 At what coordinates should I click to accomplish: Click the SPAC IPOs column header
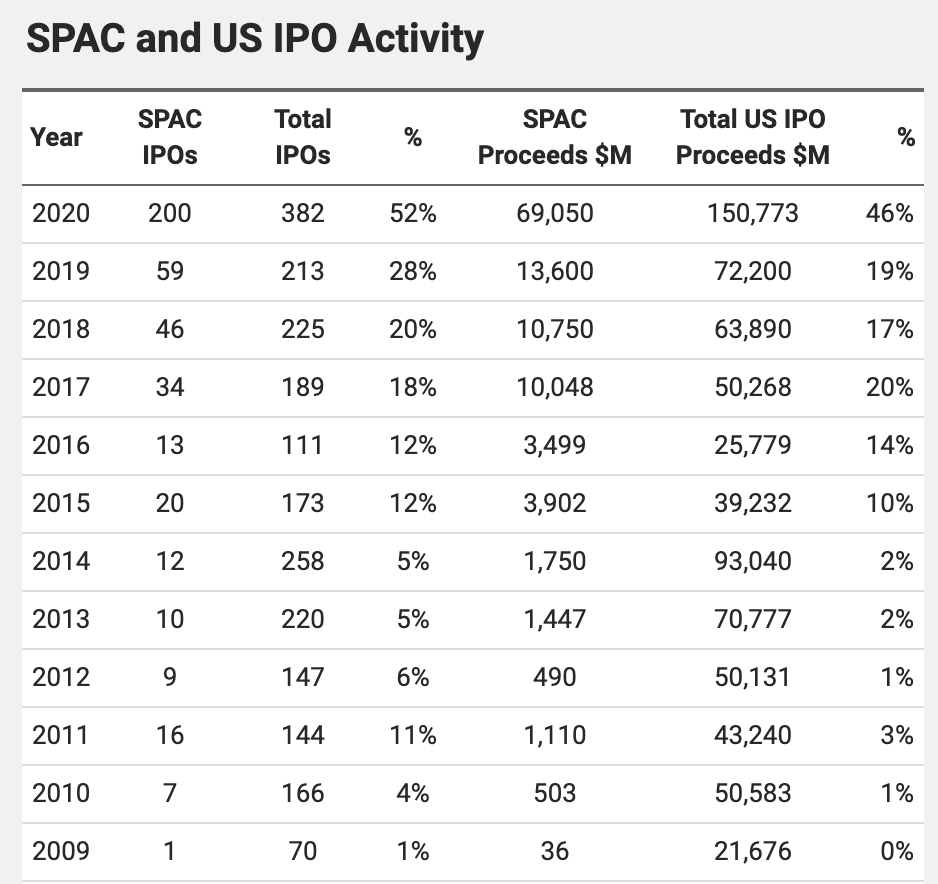169,137
